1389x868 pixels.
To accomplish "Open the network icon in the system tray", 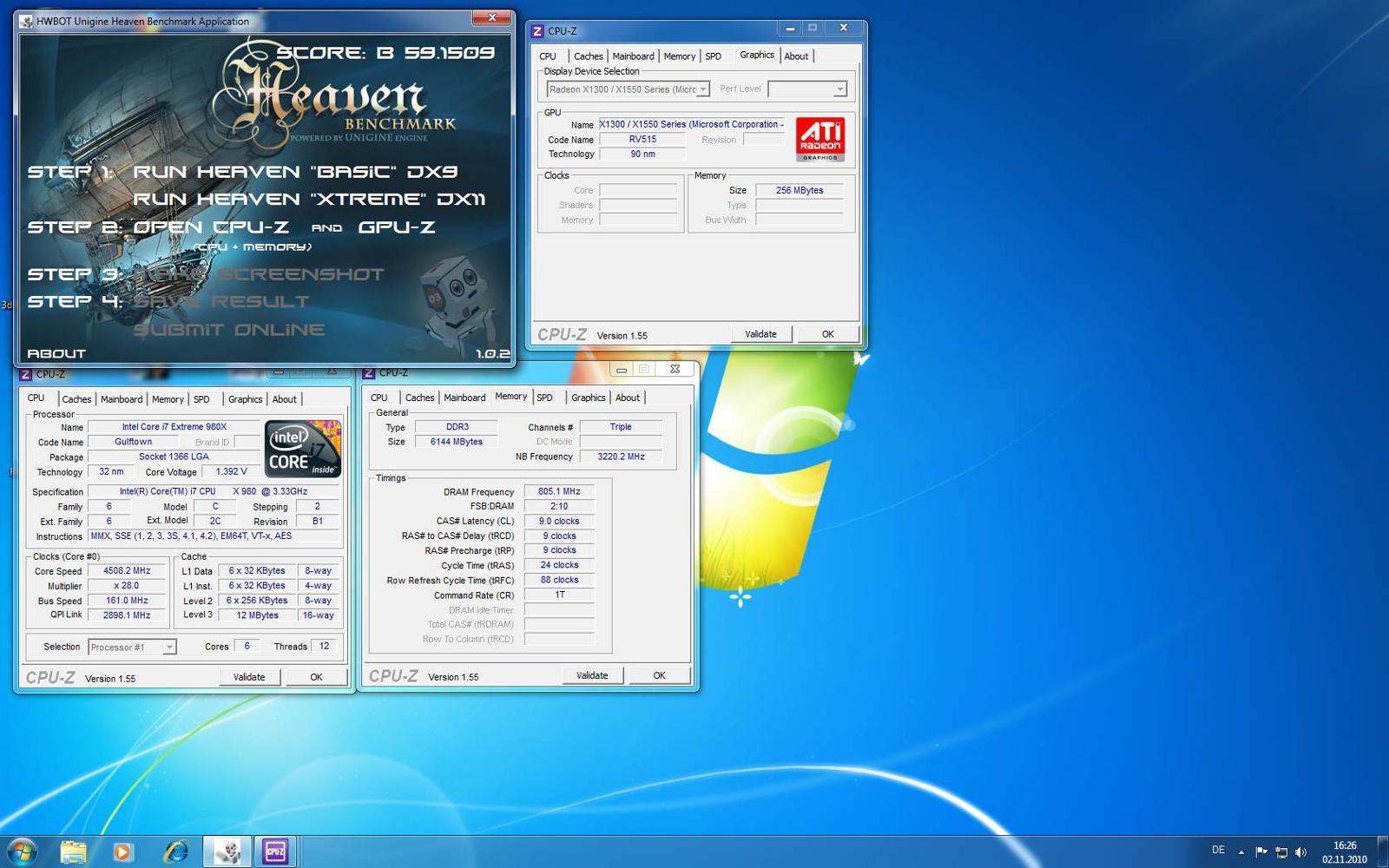I will point(1281,852).
